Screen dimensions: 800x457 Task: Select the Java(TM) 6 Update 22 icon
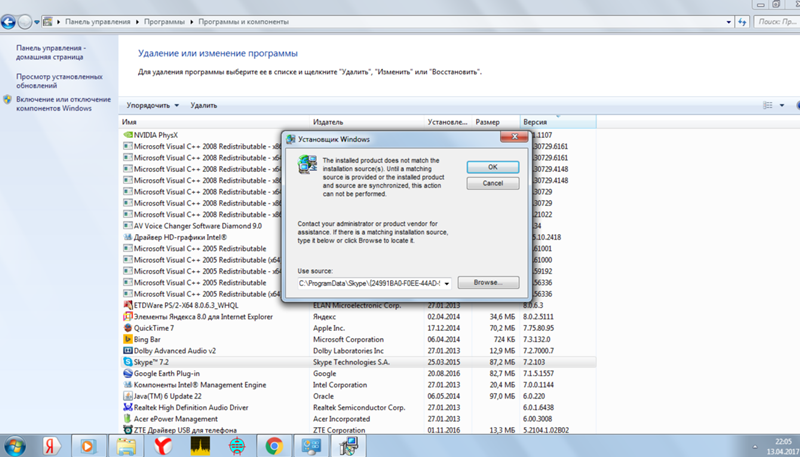tap(128, 396)
